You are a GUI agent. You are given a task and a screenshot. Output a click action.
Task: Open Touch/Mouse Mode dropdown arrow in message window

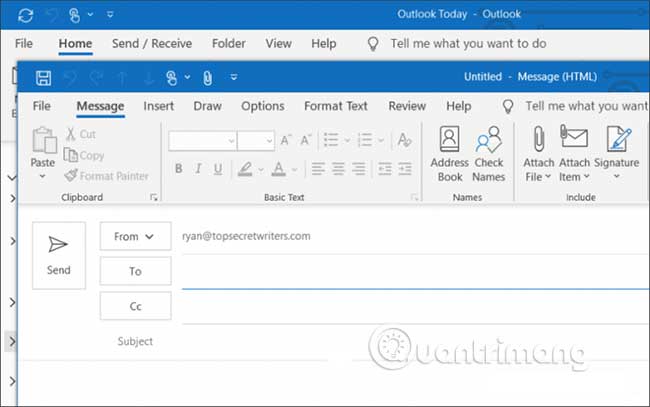pyautogui.click(x=187, y=77)
